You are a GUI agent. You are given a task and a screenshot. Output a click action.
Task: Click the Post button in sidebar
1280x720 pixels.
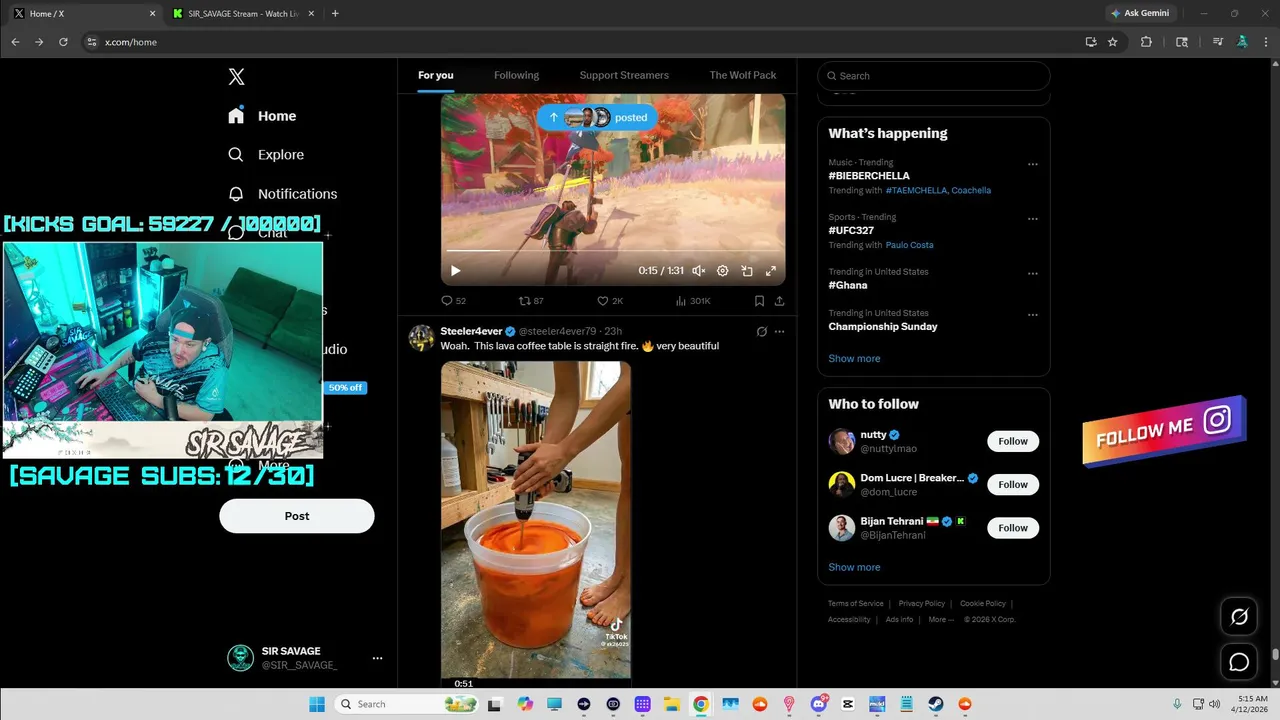point(297,516)
